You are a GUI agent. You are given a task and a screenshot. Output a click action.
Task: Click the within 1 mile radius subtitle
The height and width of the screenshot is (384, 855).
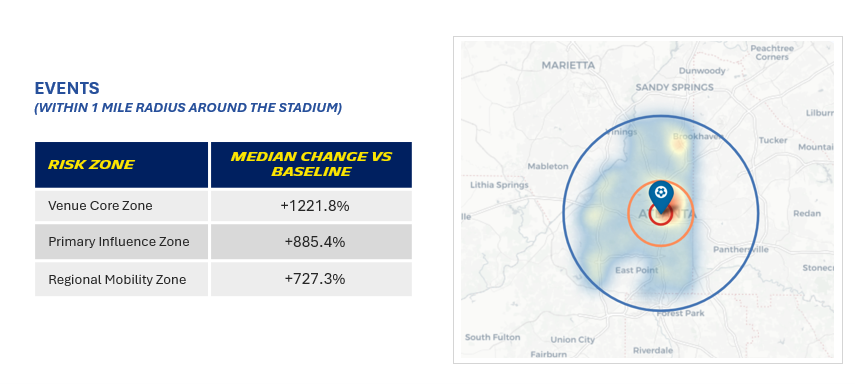coord(188,107)
